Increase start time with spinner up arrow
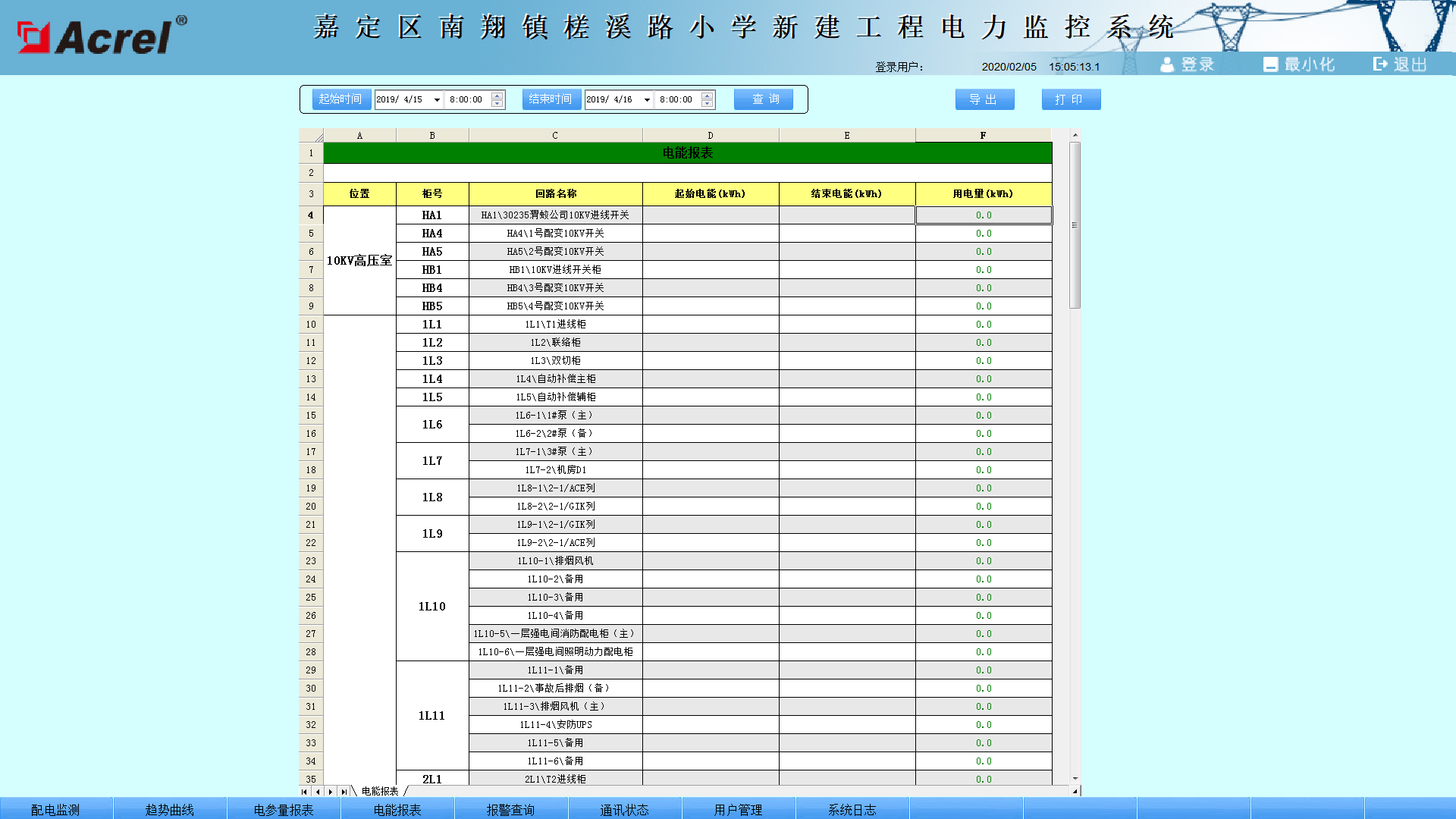 click(497, 96)
